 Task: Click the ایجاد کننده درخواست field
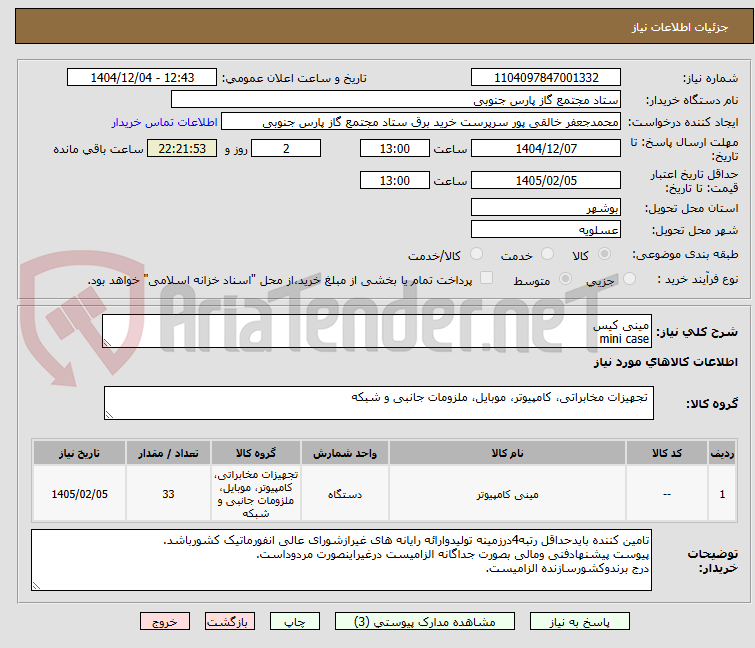421,122
